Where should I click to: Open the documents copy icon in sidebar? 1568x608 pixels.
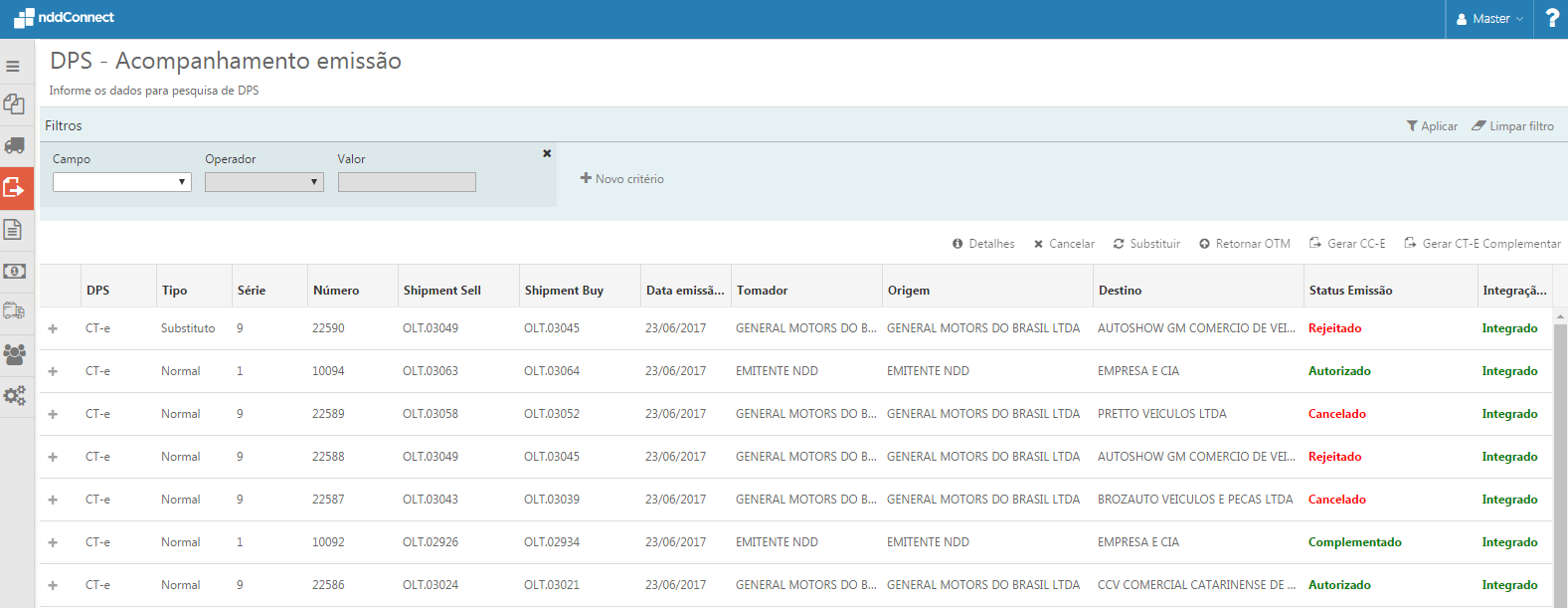14,103
